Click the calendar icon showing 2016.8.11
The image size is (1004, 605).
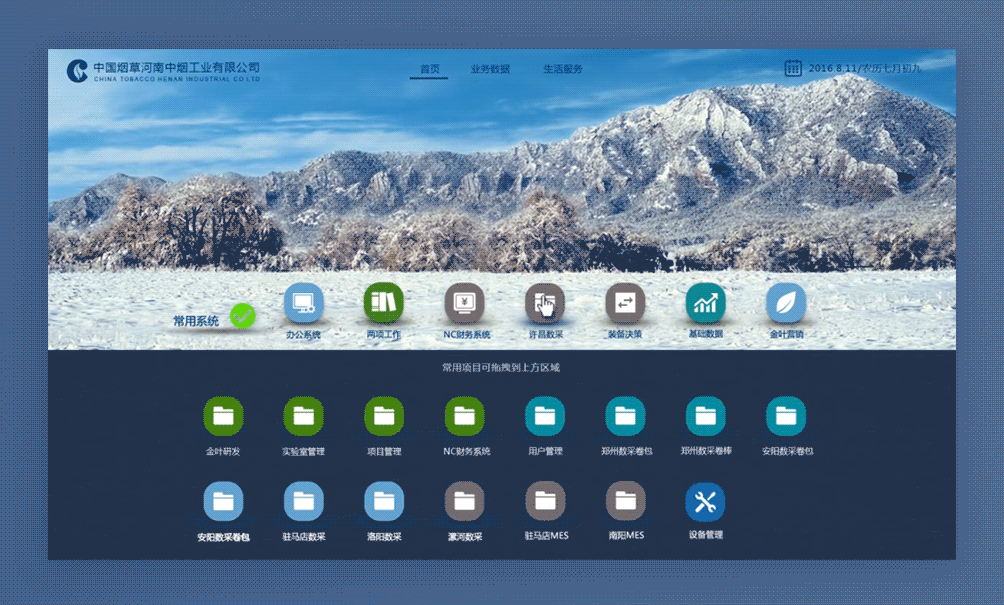(793, 68)
